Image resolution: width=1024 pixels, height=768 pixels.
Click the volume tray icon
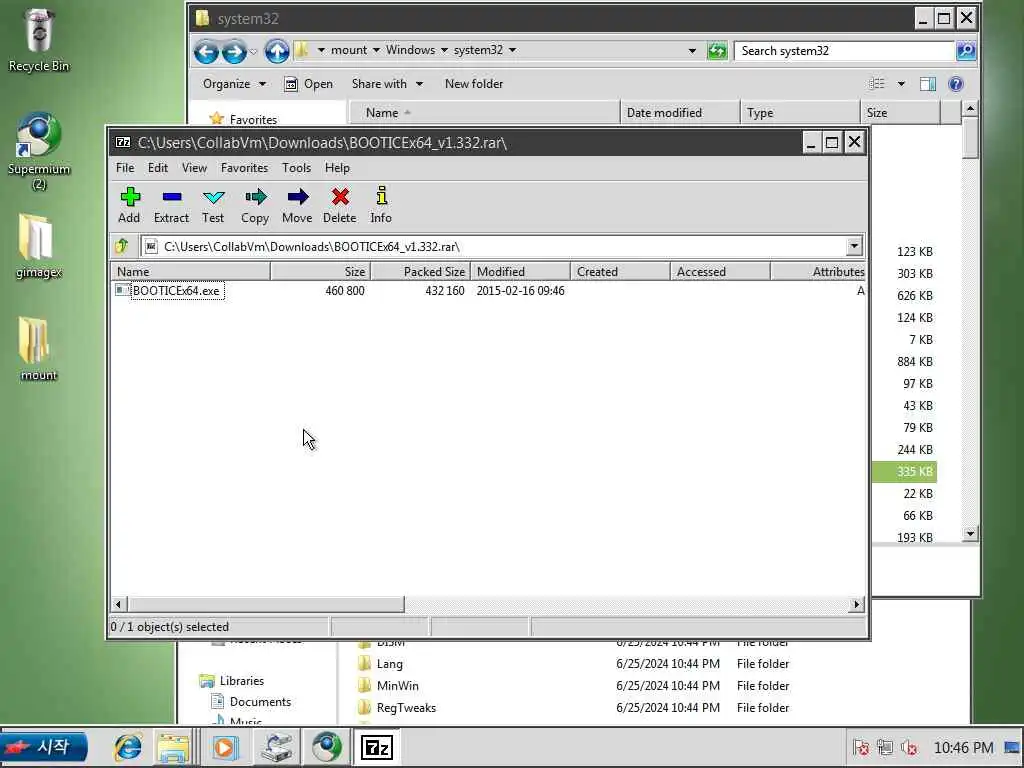tap(909, 747)
